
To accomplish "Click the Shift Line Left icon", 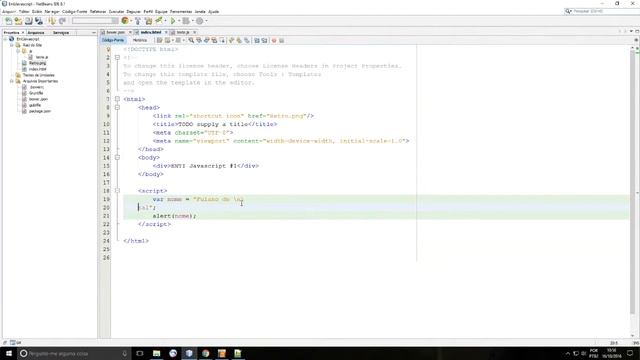I will point(257,40).
